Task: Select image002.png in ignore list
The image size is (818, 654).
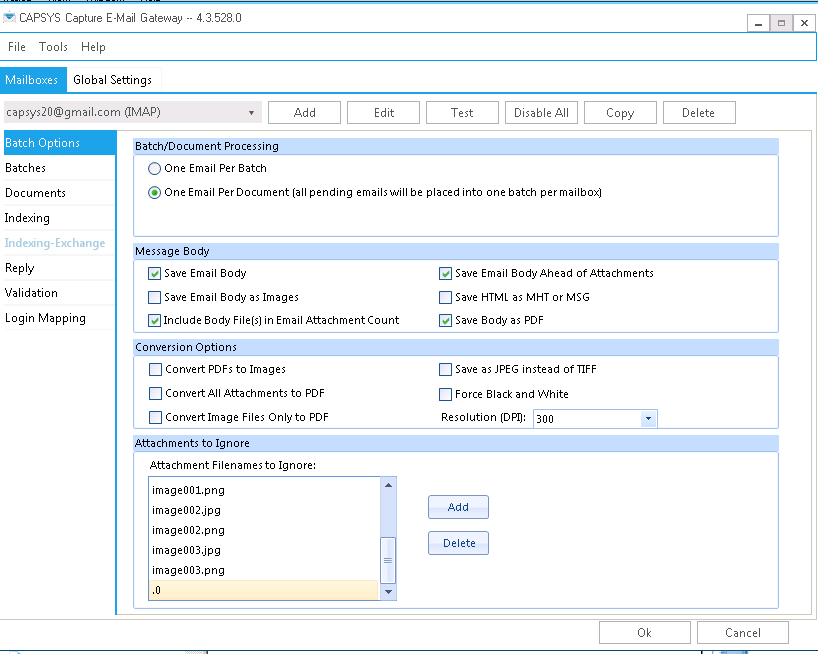Action: tap(264, 530)
